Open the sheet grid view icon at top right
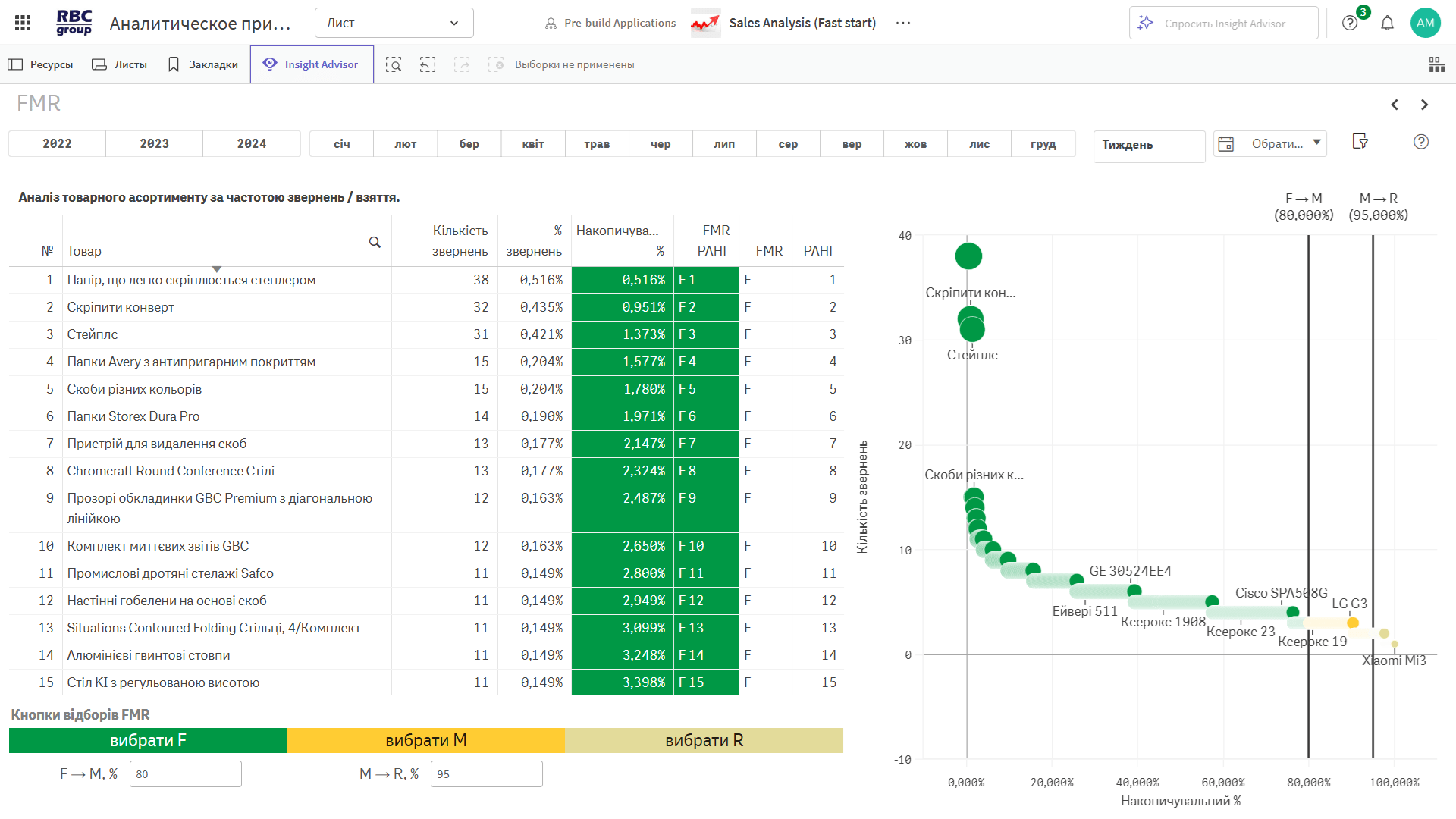The width and height of the screenshot is (1456, 819). click(1436, 64)
